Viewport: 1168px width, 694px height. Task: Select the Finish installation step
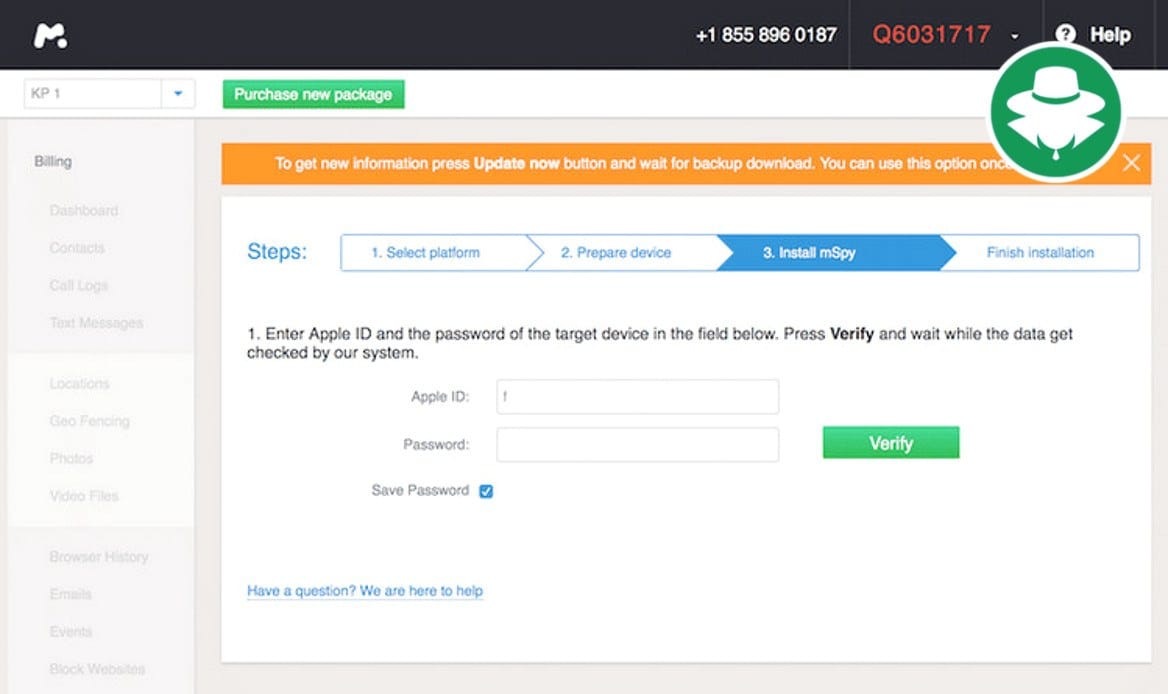tap(1040, 253)
